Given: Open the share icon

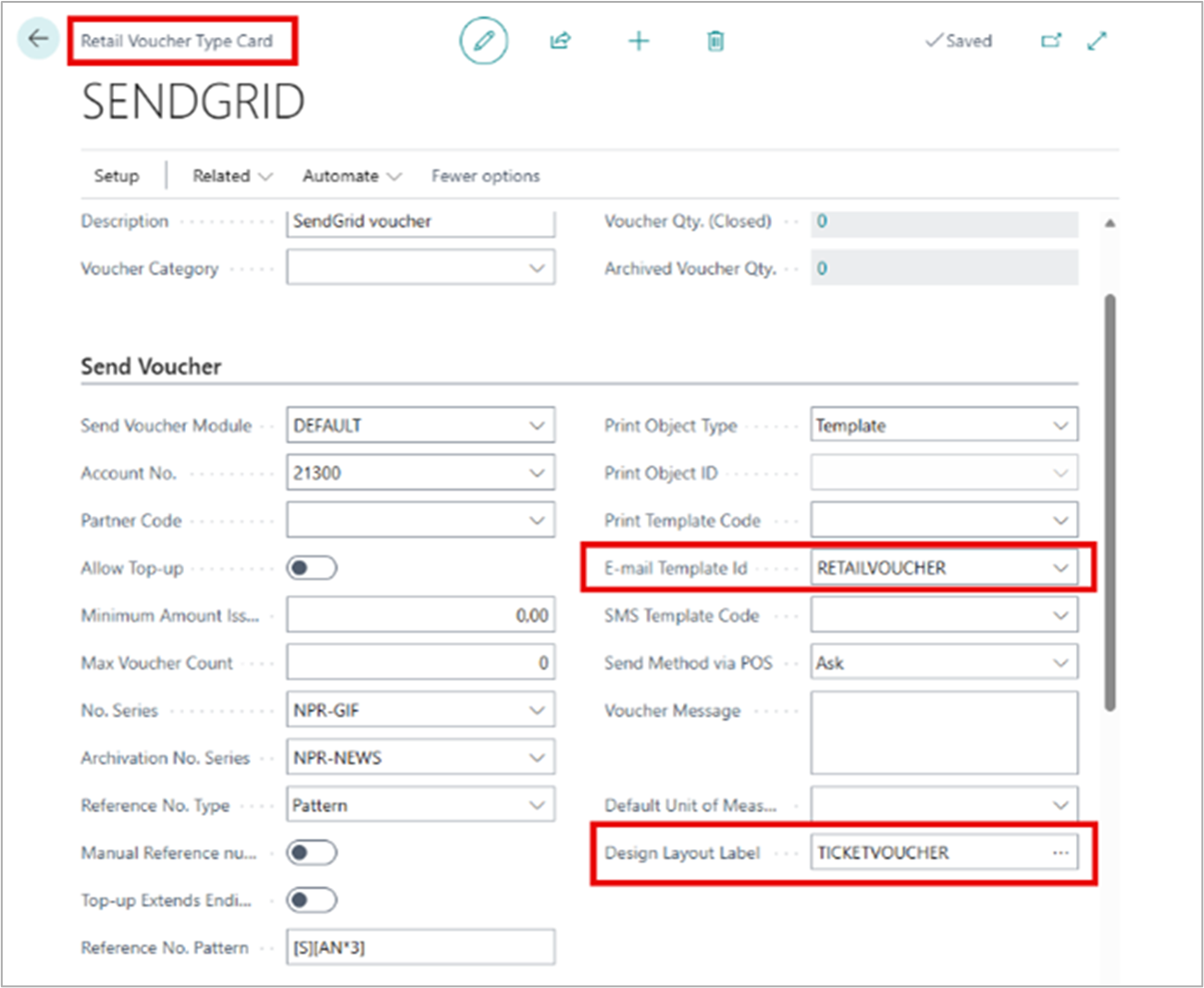Looking at the screenshot, I should pyautogui.click(x=561, y=41).
